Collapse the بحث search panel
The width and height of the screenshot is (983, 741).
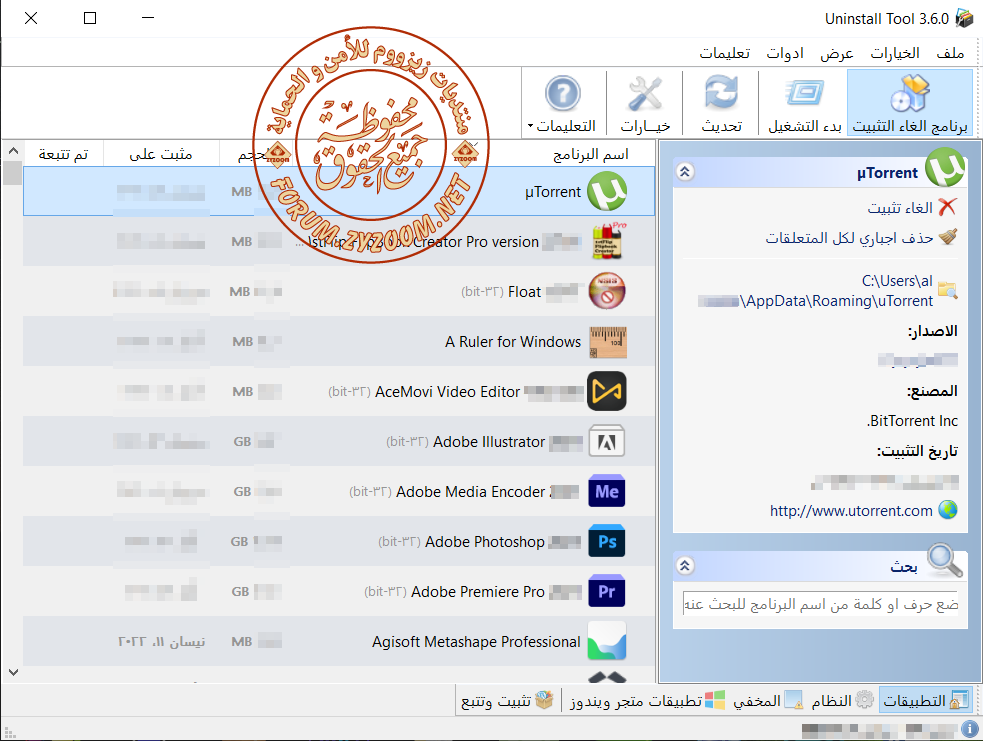tap(685, 566)
